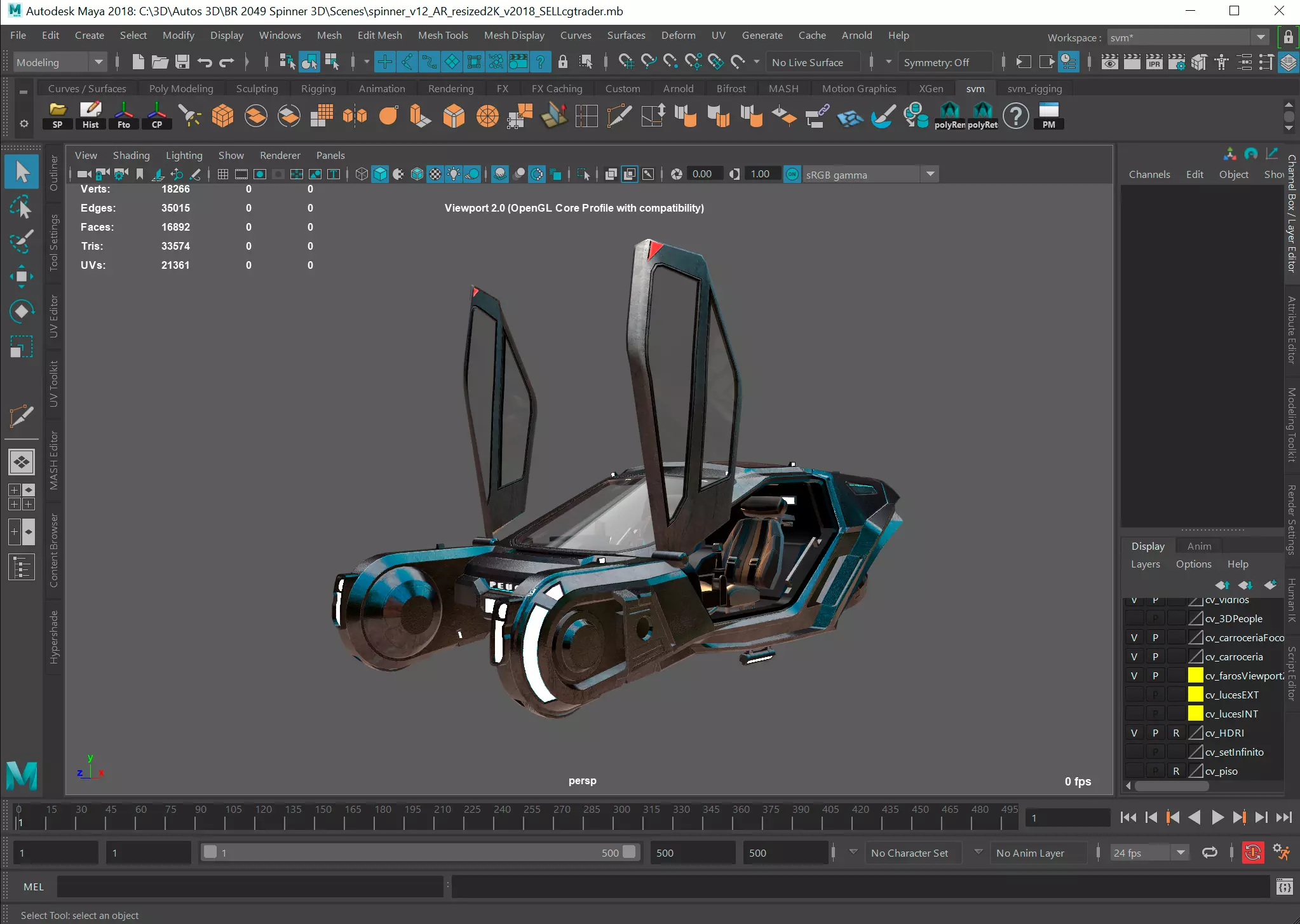Open the viewport Shading menu

tap(131, 155)
